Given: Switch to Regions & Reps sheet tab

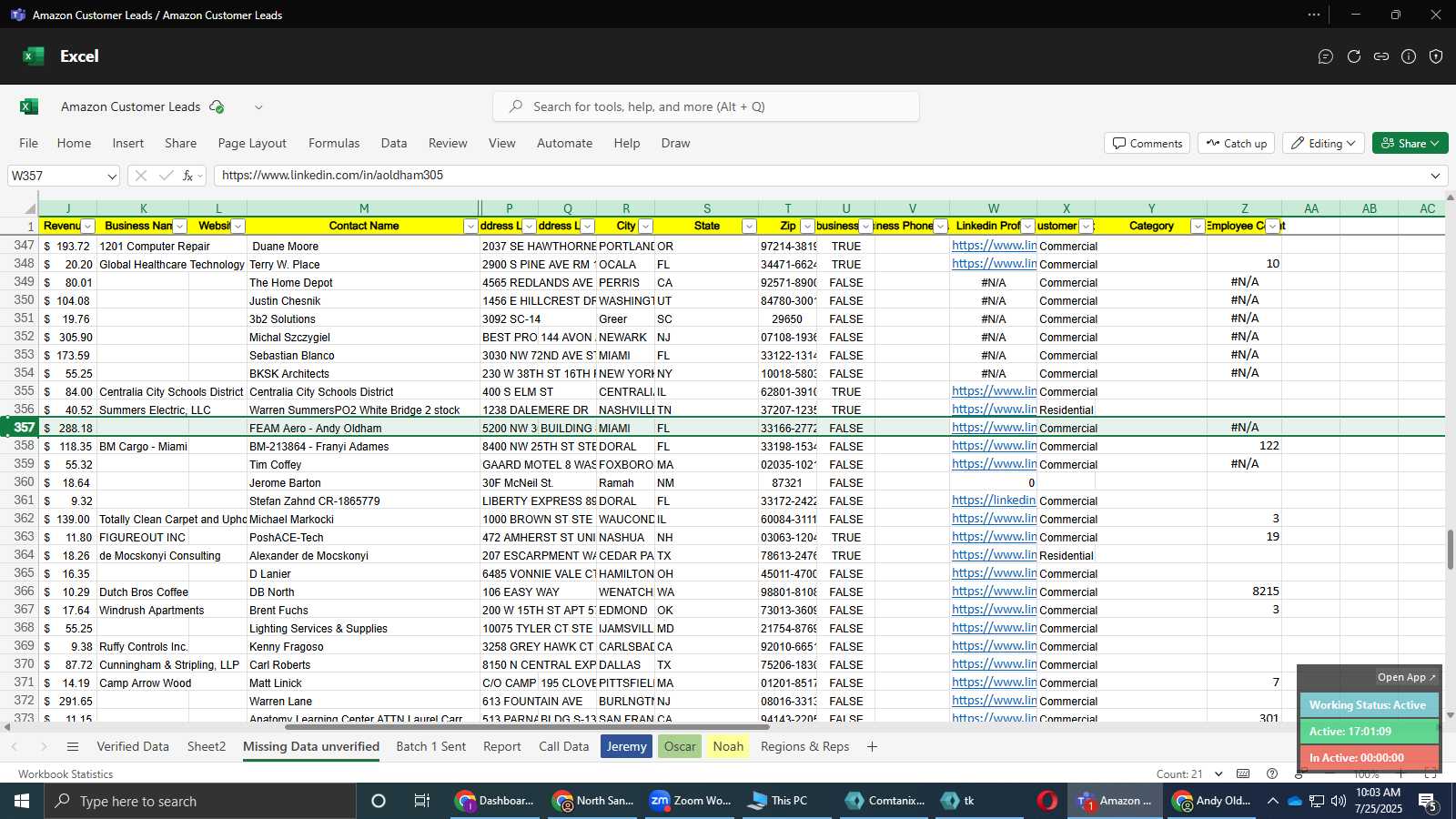Looking at the screenshot, I should (x=804, y=747).
